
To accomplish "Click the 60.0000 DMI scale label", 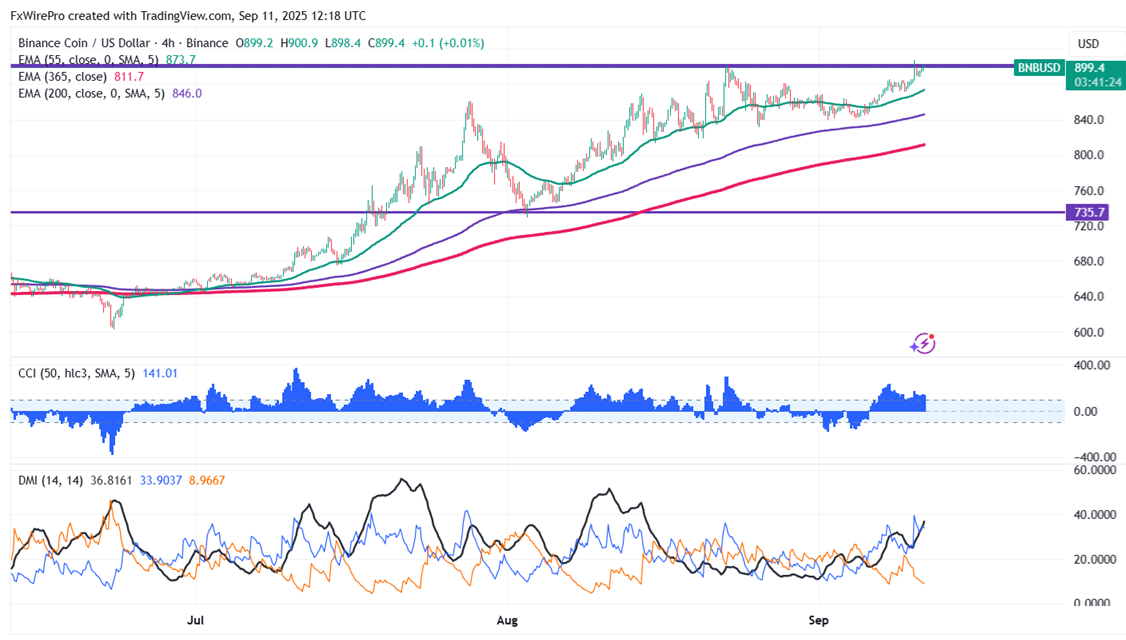I will (1094, 470).
